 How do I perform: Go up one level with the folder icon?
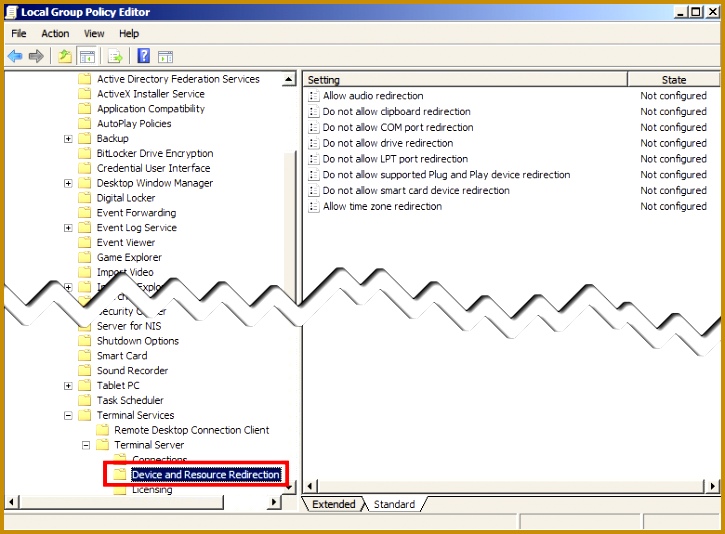(65, 56)
